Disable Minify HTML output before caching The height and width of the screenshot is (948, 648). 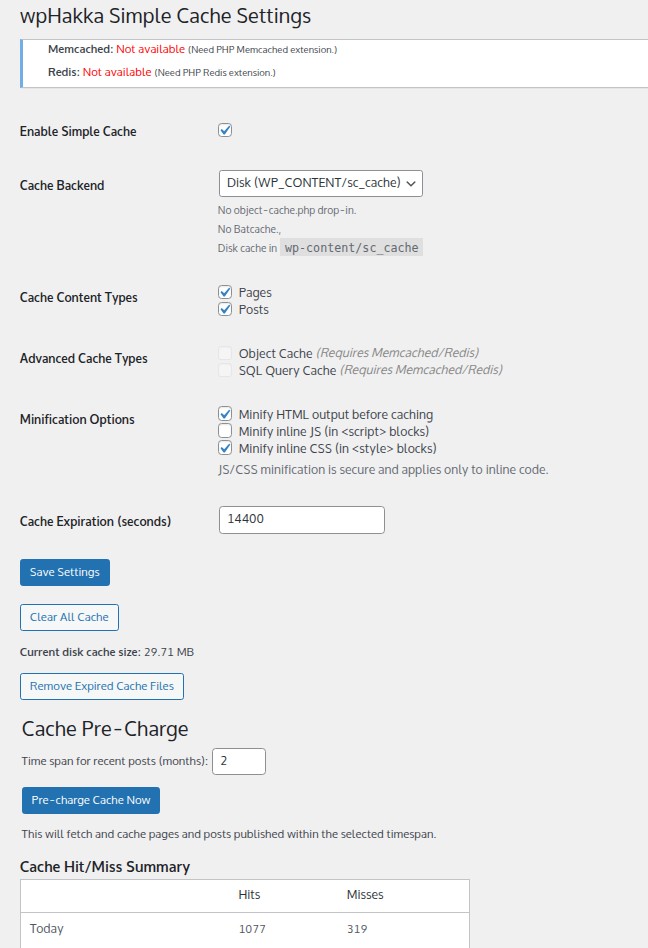coord(225,414)
